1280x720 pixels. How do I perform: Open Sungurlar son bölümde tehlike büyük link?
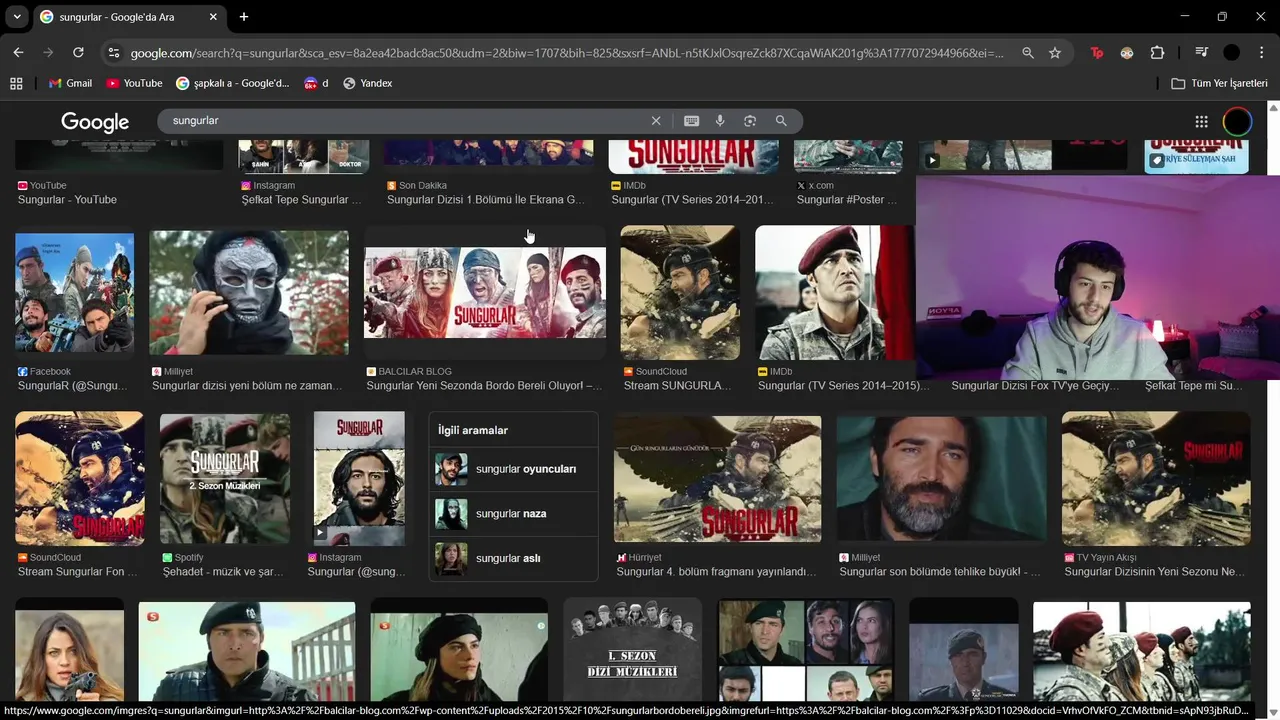940,572
